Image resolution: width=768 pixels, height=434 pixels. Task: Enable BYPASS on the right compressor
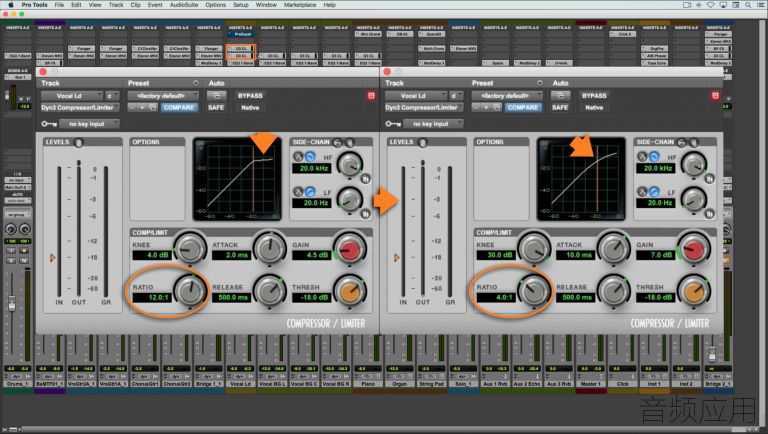tap(594, 96)
